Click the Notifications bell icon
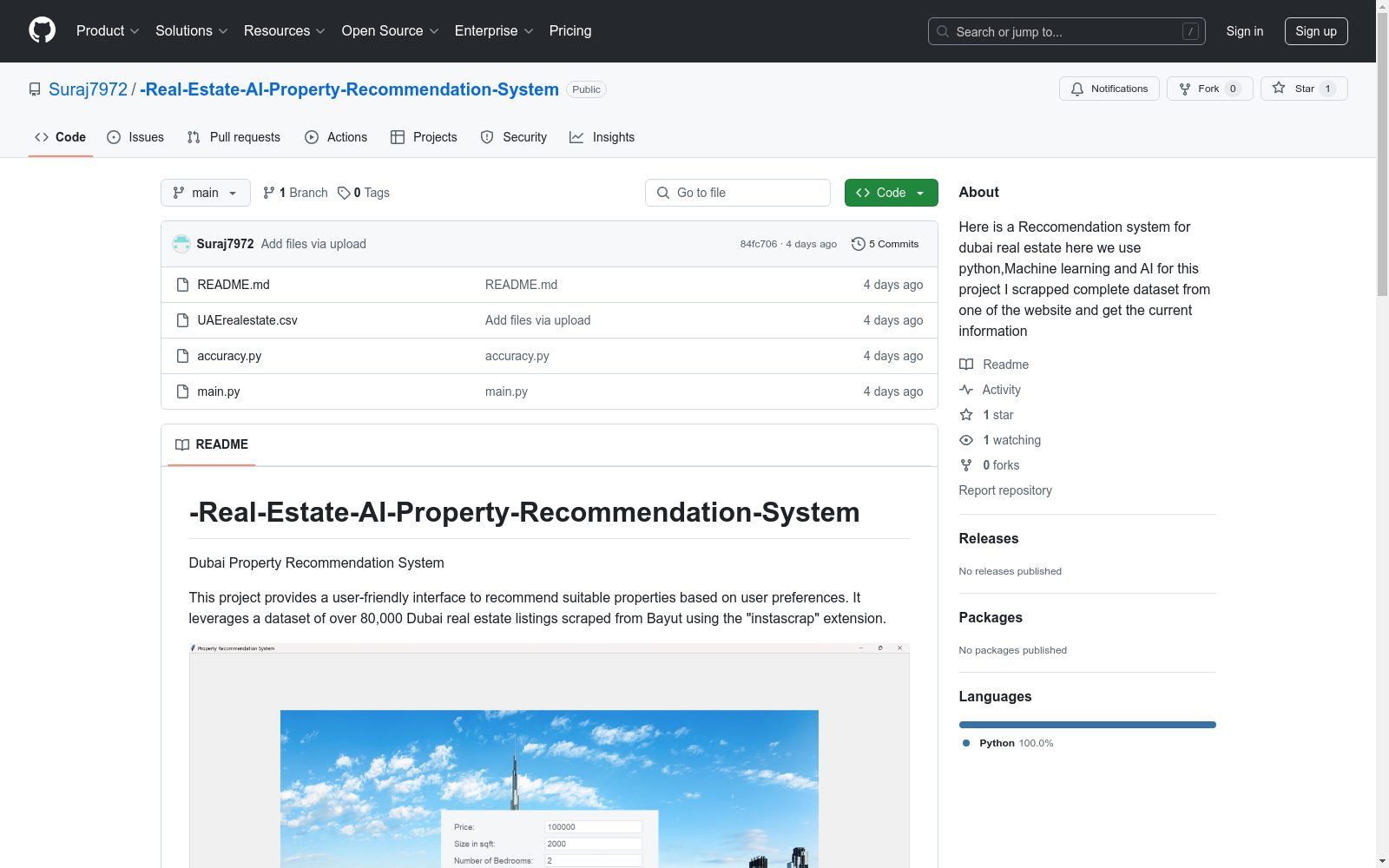The height and width of the screenshot is (868, 1389). [1077, 89]
